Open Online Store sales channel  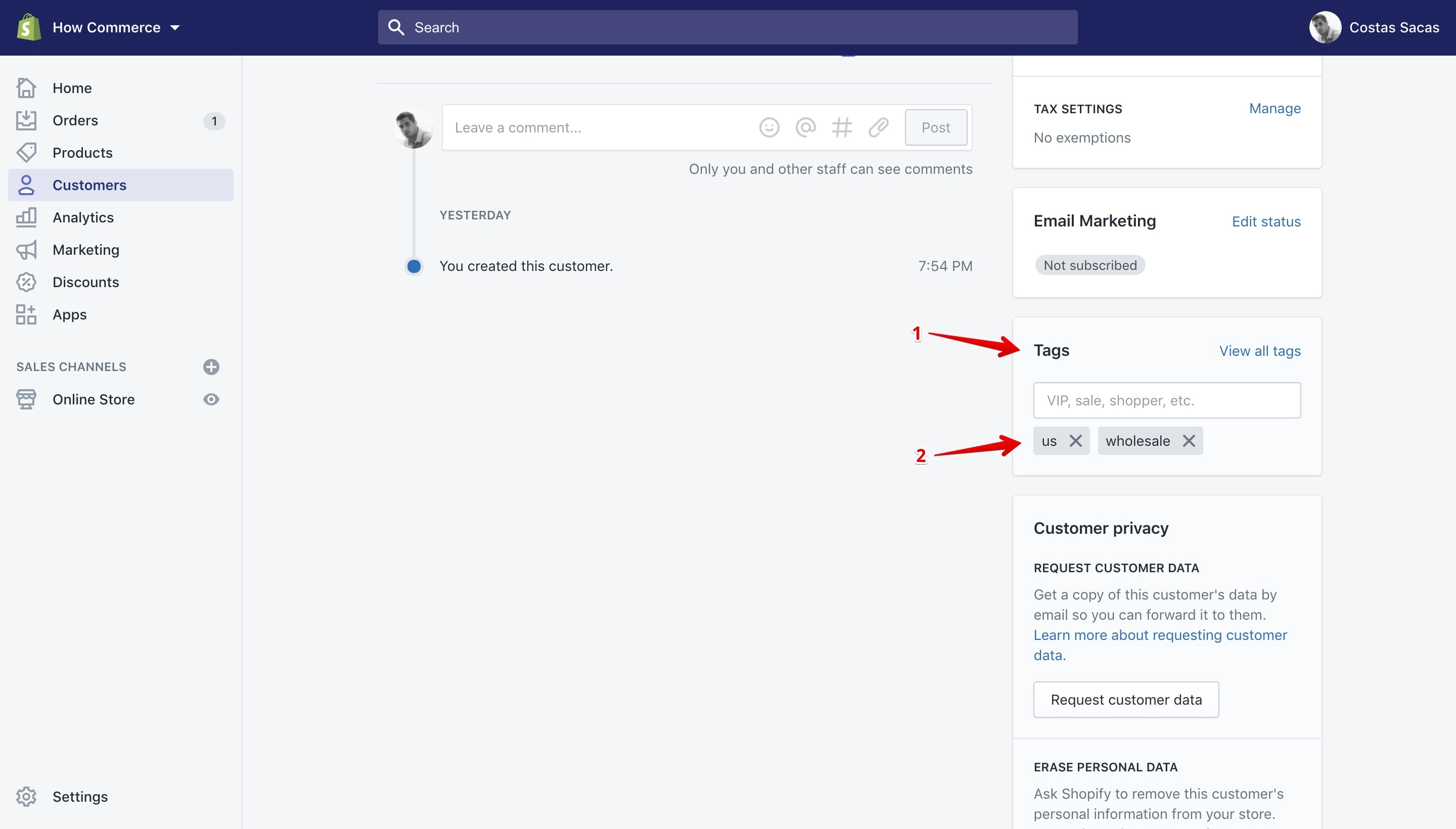pyautogui.click(x=94, y=400)
